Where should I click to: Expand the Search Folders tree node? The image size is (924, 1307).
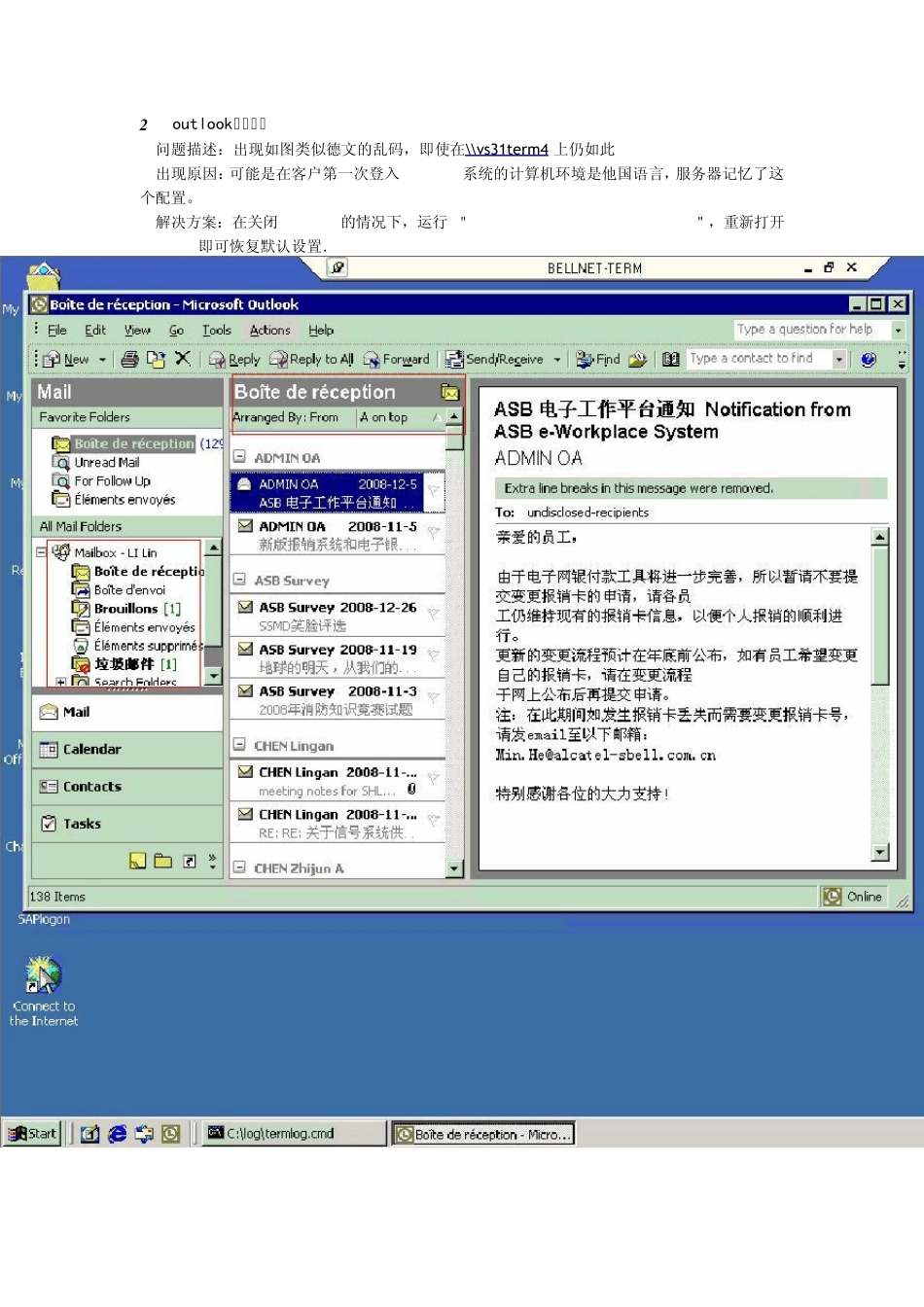pos(60,682)
